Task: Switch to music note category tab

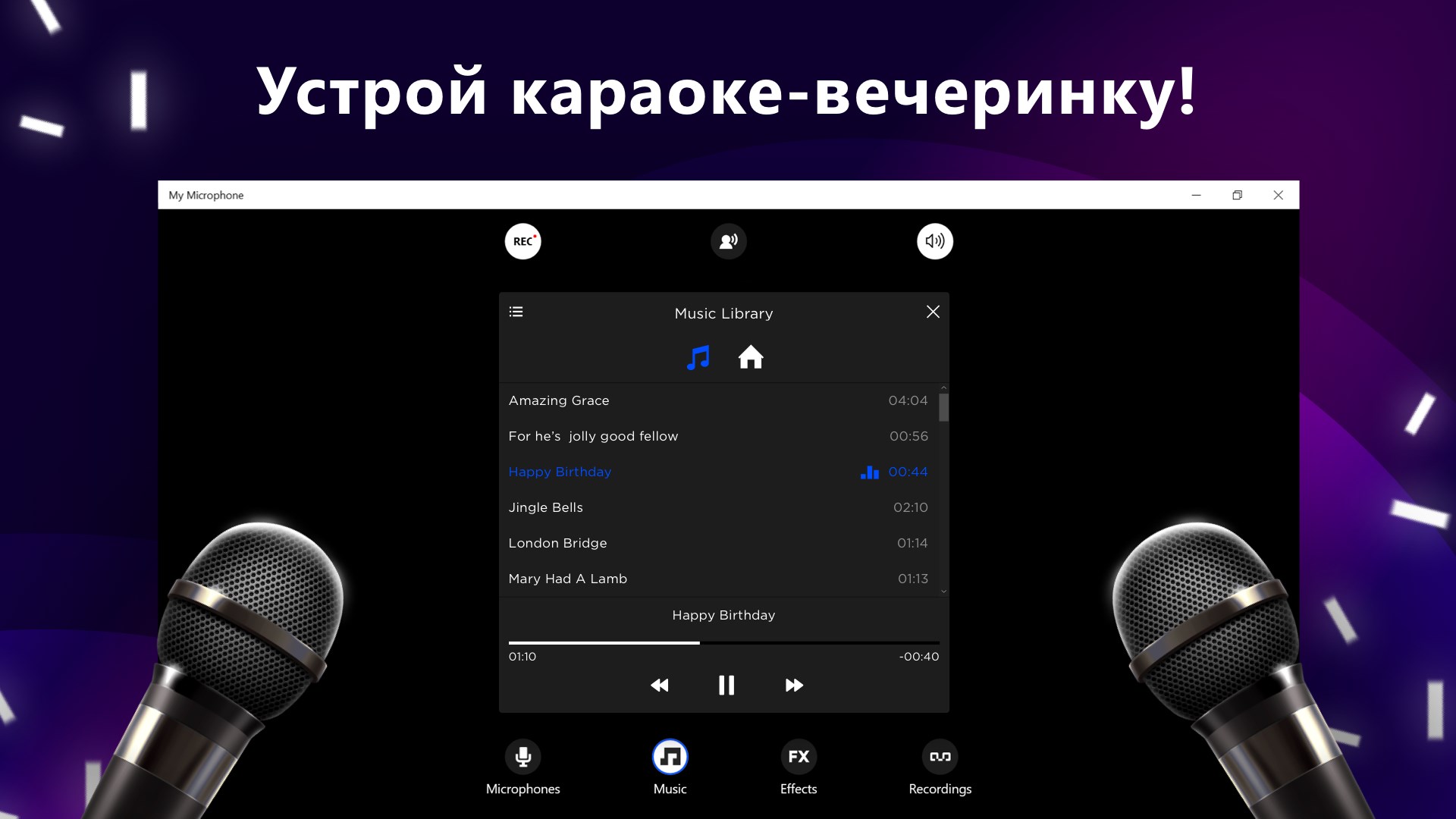Action: pos(699,357)
